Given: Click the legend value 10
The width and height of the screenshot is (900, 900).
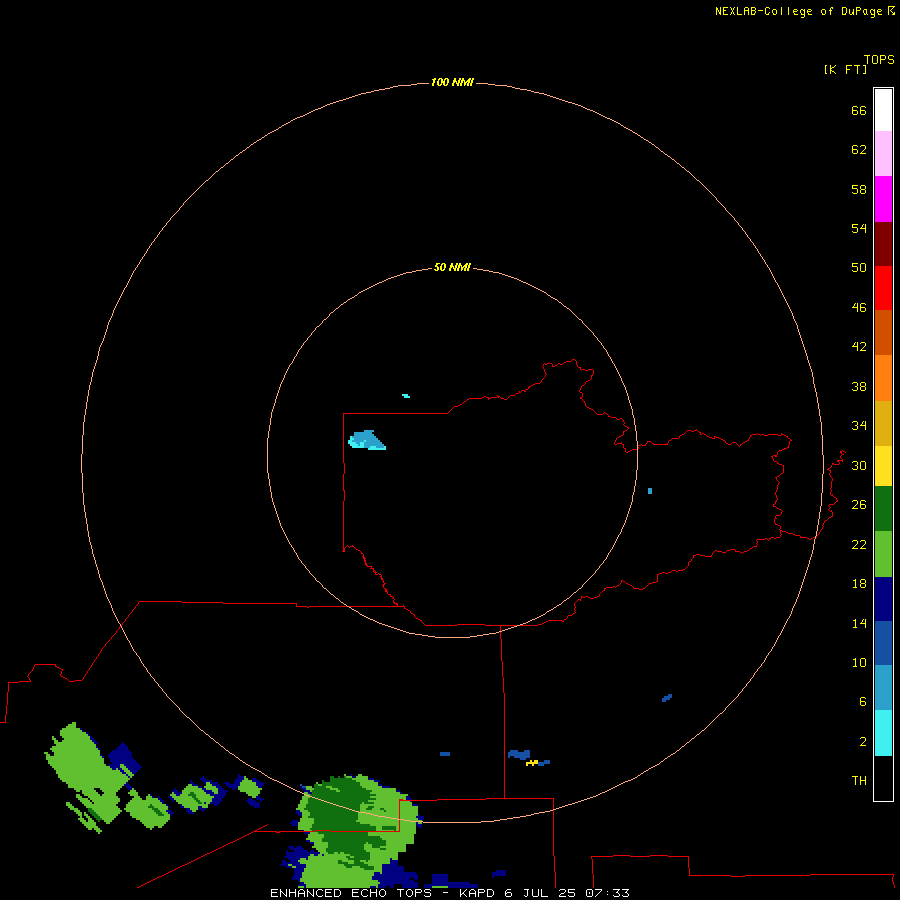Looking at the screenshot, I should click(x=859, y=662).
